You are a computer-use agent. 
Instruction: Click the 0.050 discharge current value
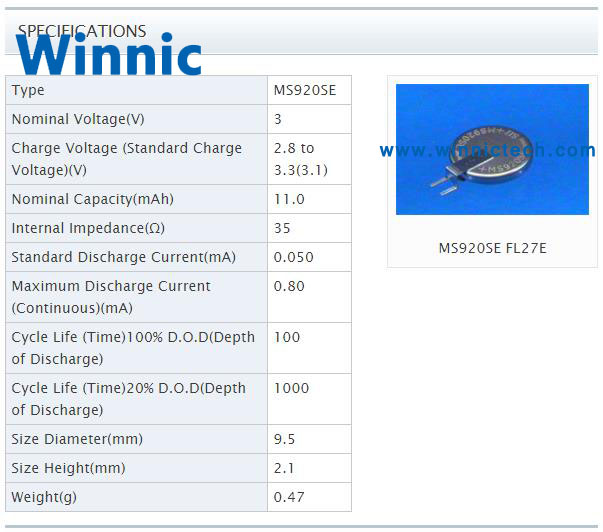coord(294,257)
